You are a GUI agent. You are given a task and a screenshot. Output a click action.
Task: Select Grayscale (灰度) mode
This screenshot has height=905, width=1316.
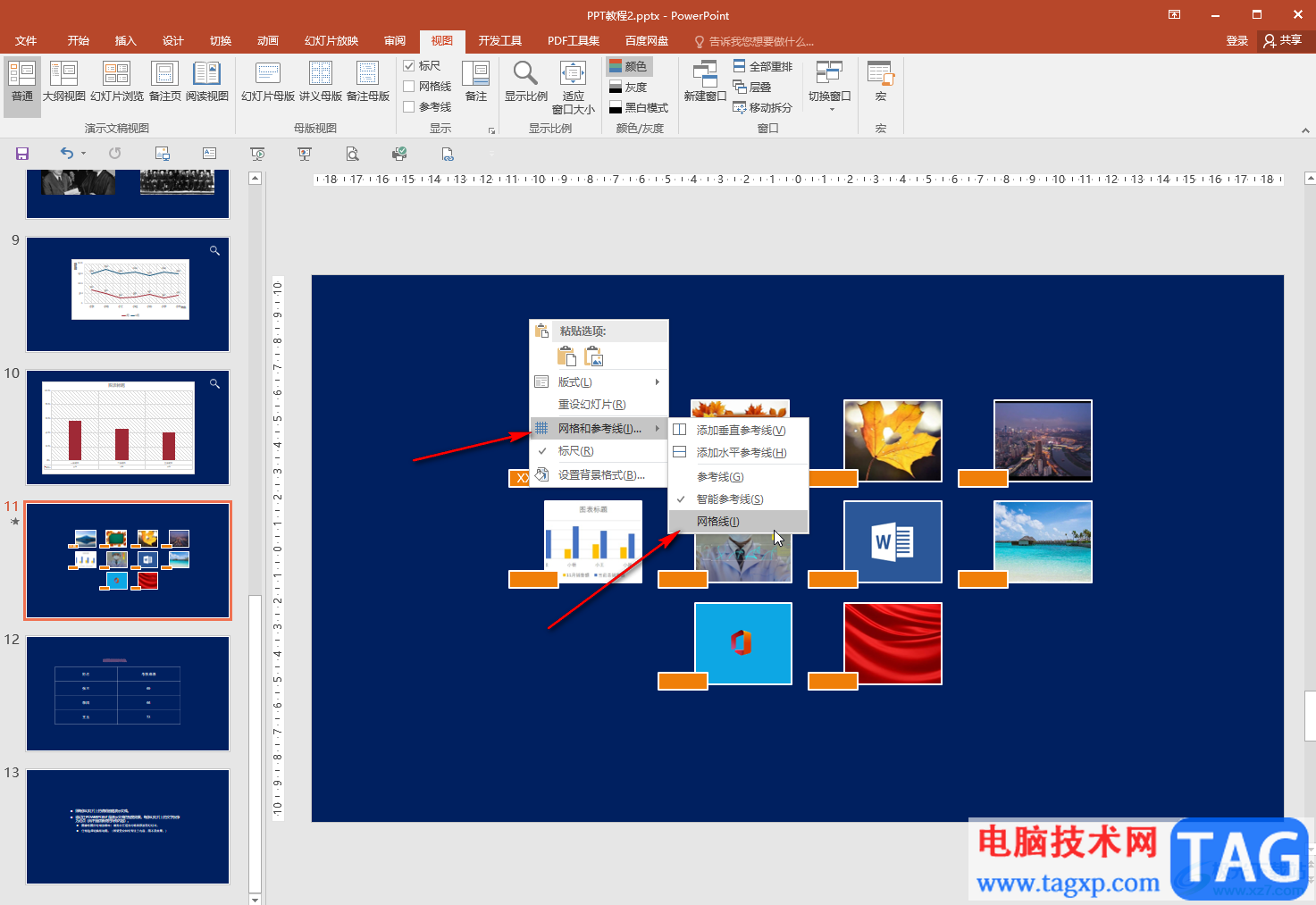click(x=629, y=87)
